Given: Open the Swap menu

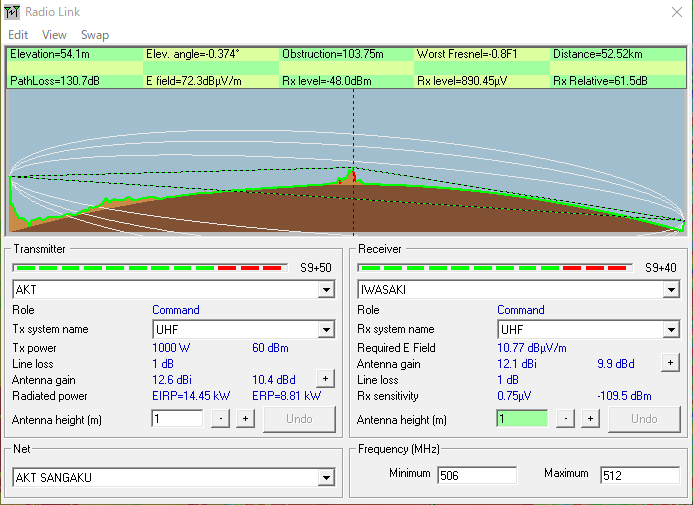Looking at the screenshot, I should (95, 35).
